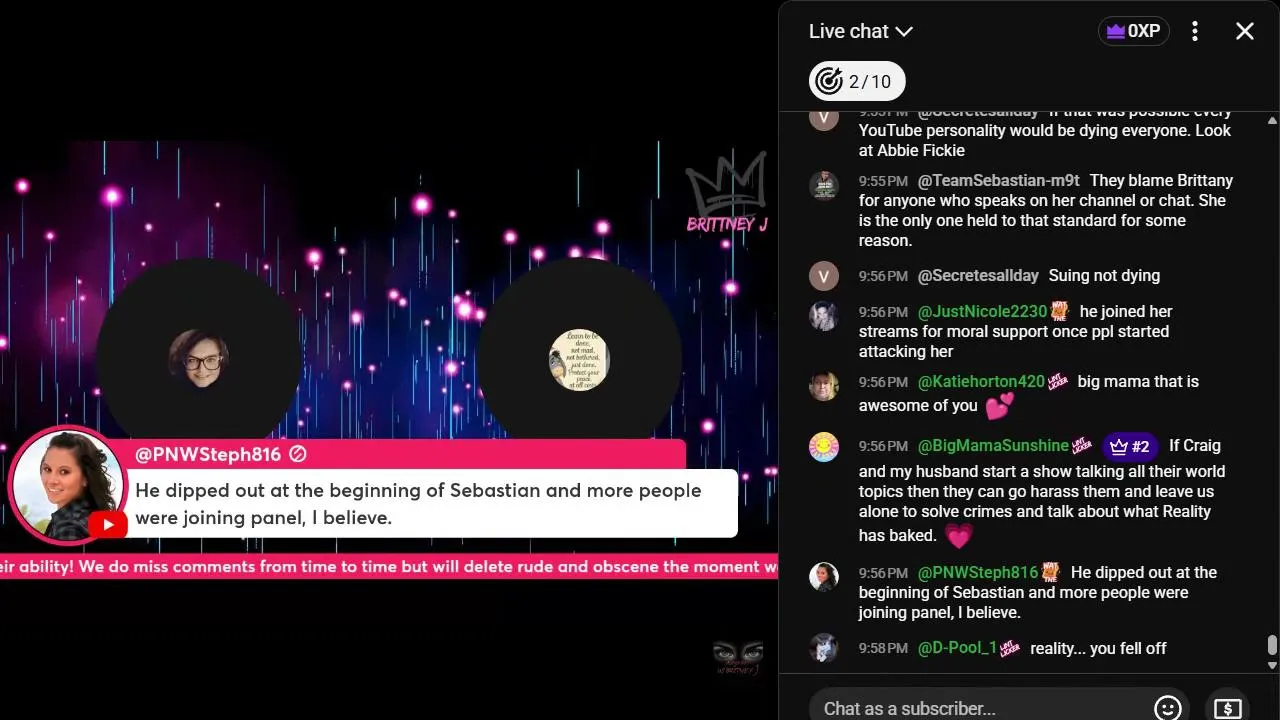Open the chat three-dot options menu
Image resolution: width=1280 pixels, height=720 pixels.
(x=1194, y=31)
